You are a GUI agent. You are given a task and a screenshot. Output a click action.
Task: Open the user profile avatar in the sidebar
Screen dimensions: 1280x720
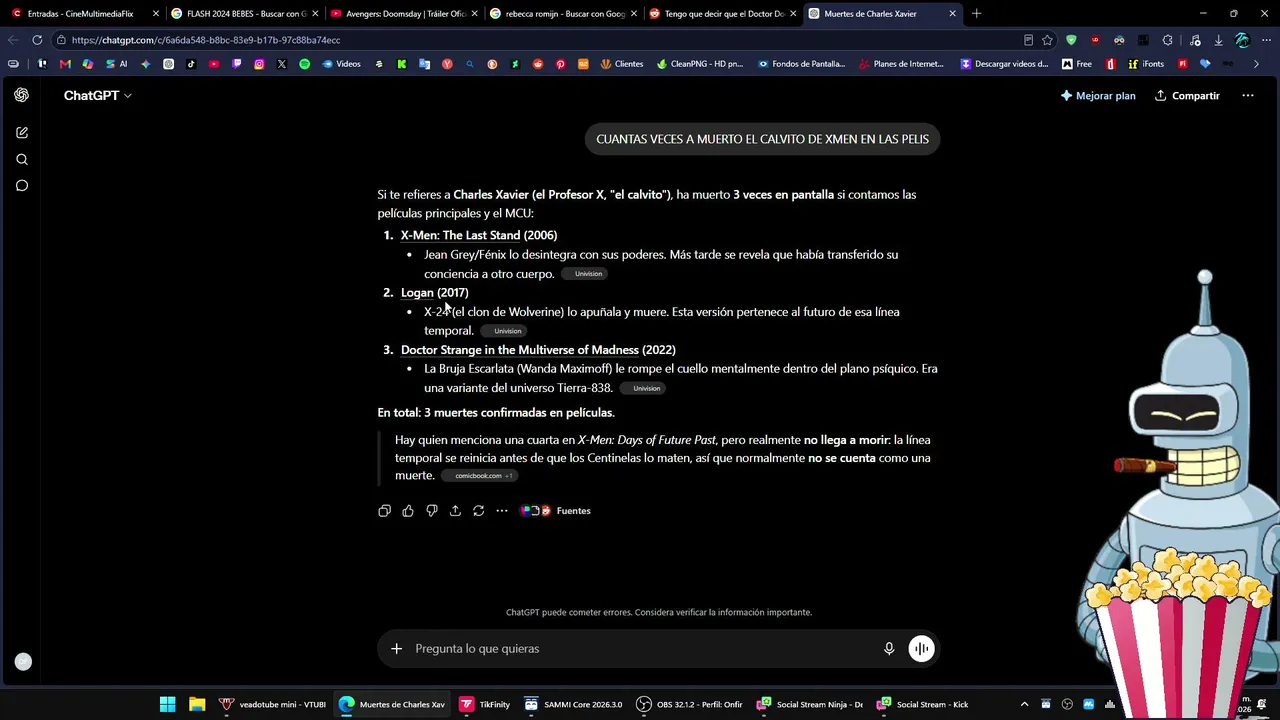[23, 662]
